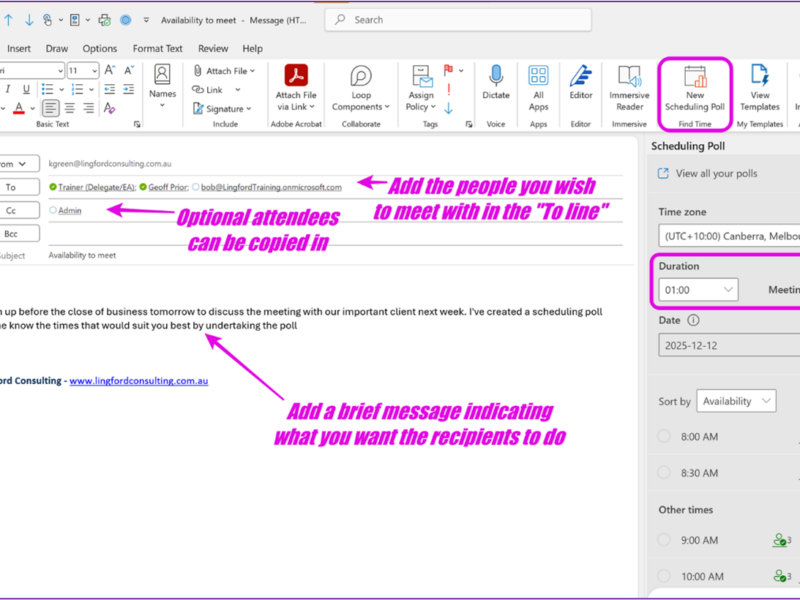Click View all your polls link
800x600 pixels.
pyautogui.click(x=716, y=173)
